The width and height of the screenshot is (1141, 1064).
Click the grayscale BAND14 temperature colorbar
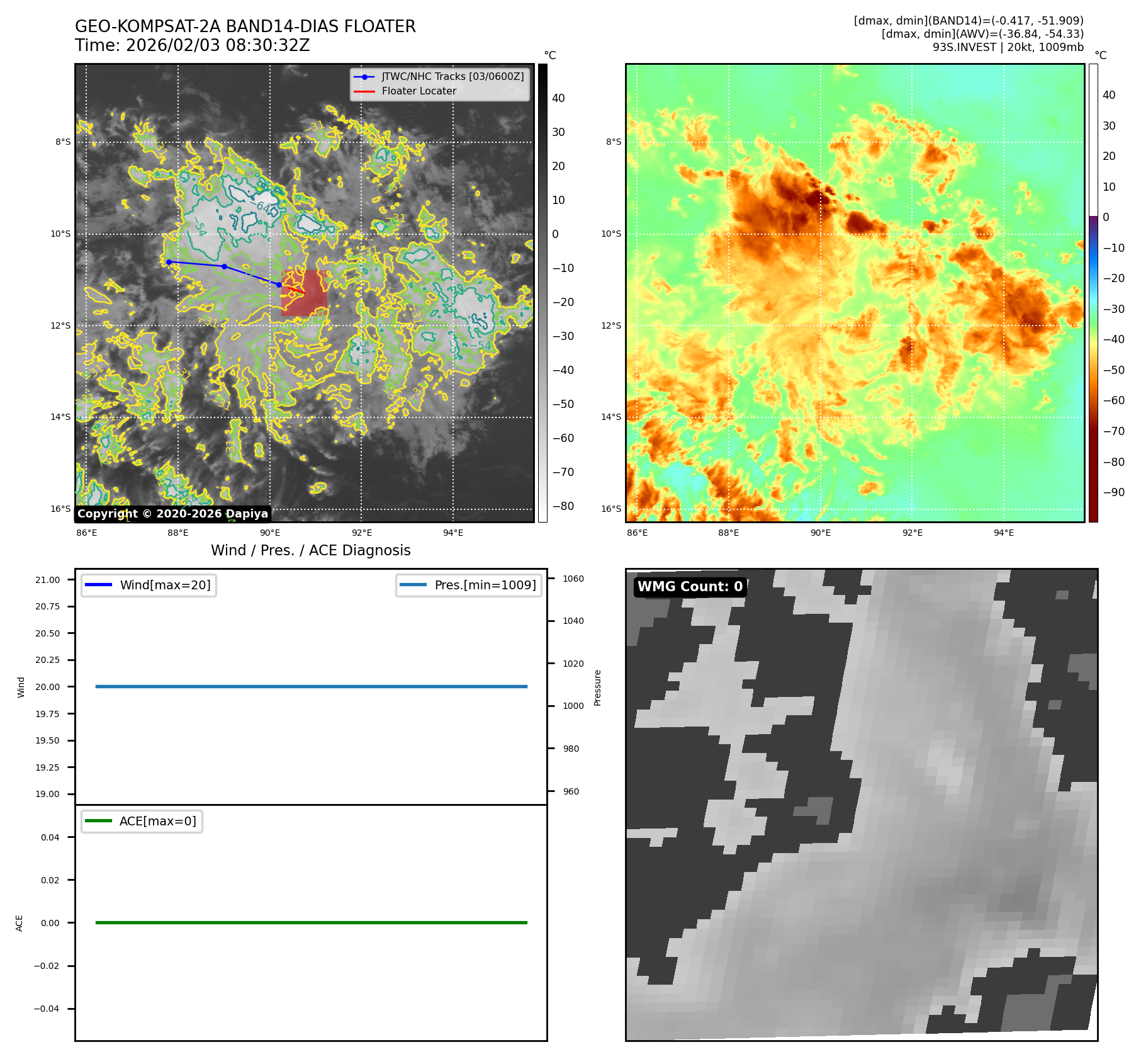coord(542,293)
